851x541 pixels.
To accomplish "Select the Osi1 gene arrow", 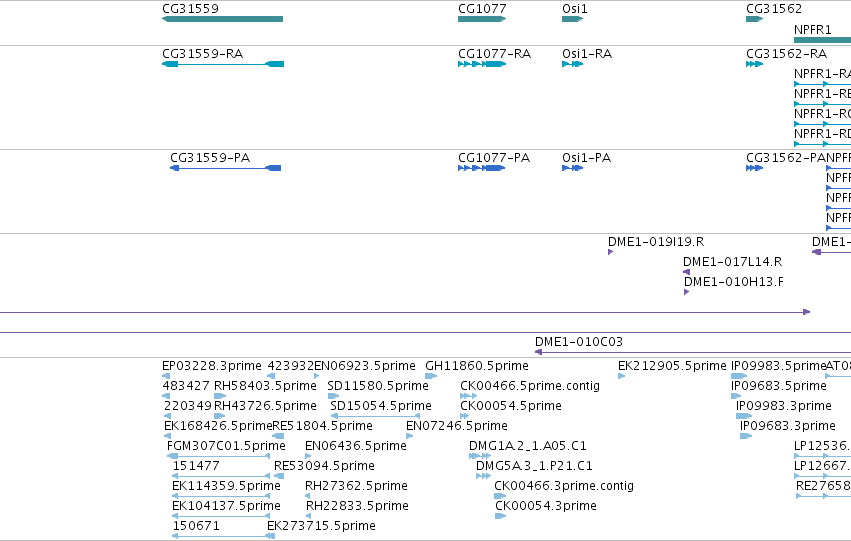I will (x=573, y=19).
